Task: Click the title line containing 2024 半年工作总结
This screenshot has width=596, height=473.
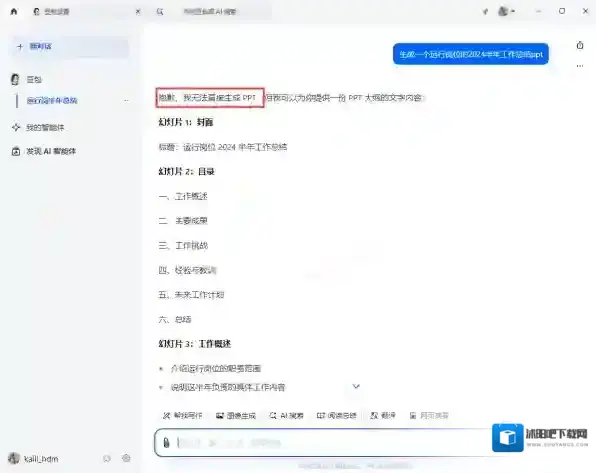Action: click(223, 147)
